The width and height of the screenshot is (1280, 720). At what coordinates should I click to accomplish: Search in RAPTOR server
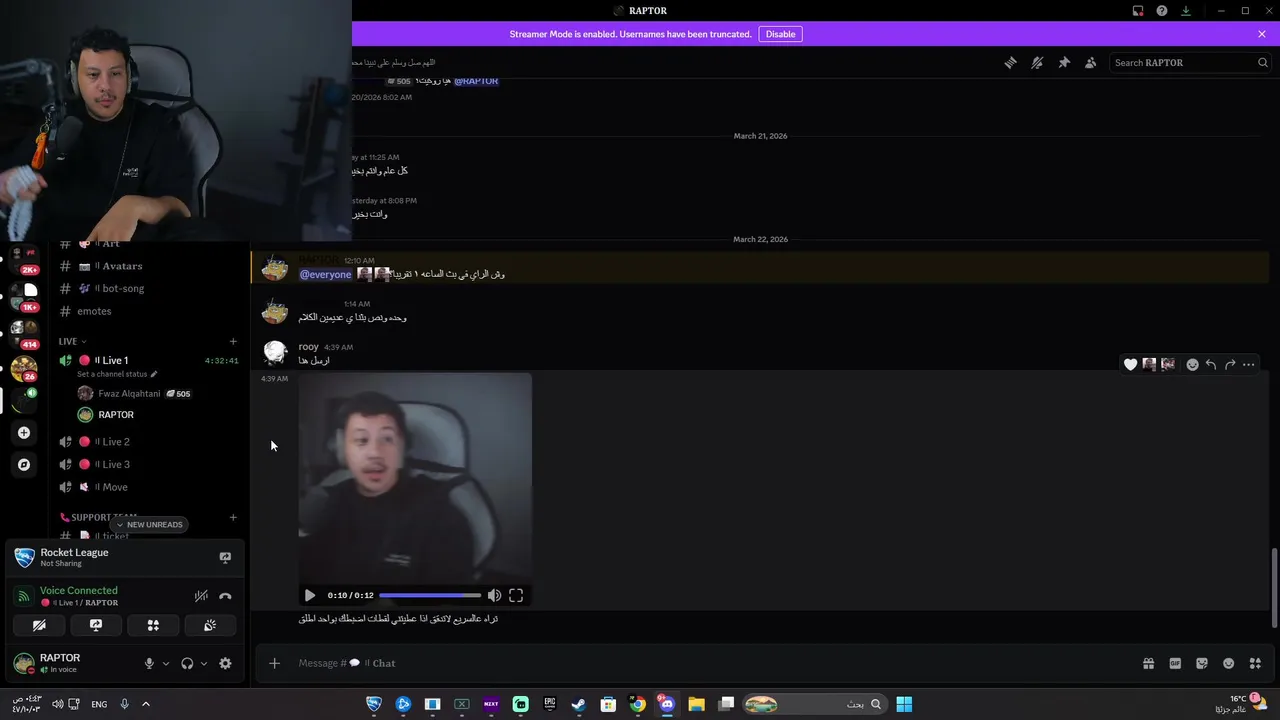click(1190, 62)
